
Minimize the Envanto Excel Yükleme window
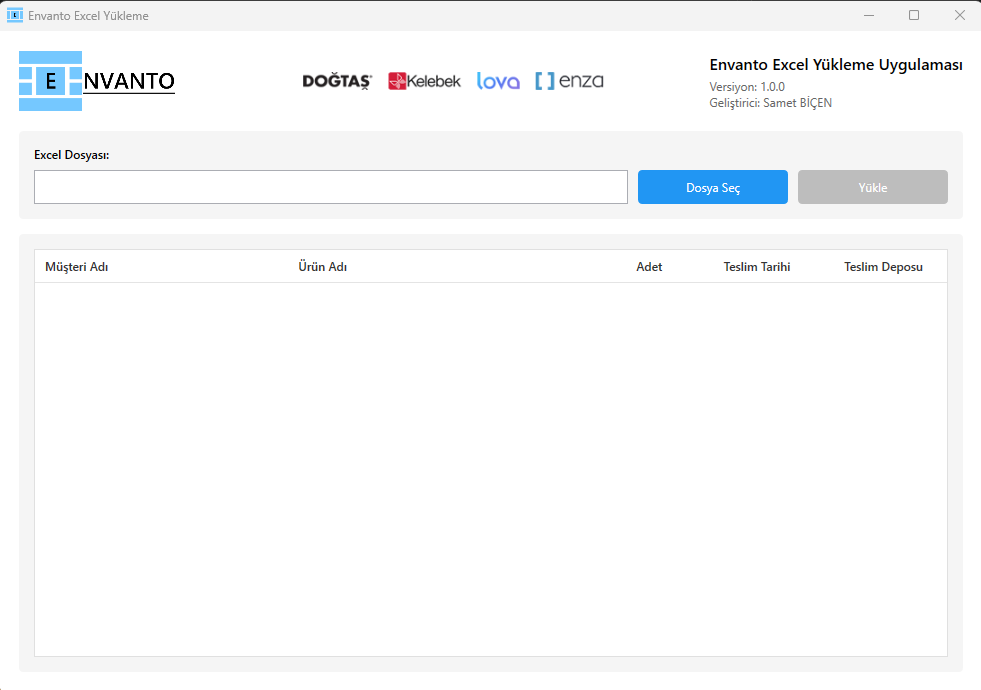pos(868,15)
